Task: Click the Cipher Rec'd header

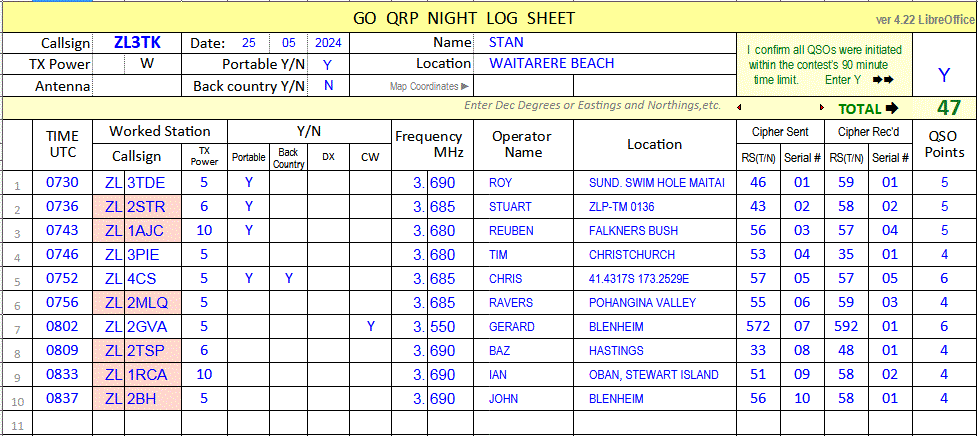Action: pyautogui.click(x=868, y=132)
